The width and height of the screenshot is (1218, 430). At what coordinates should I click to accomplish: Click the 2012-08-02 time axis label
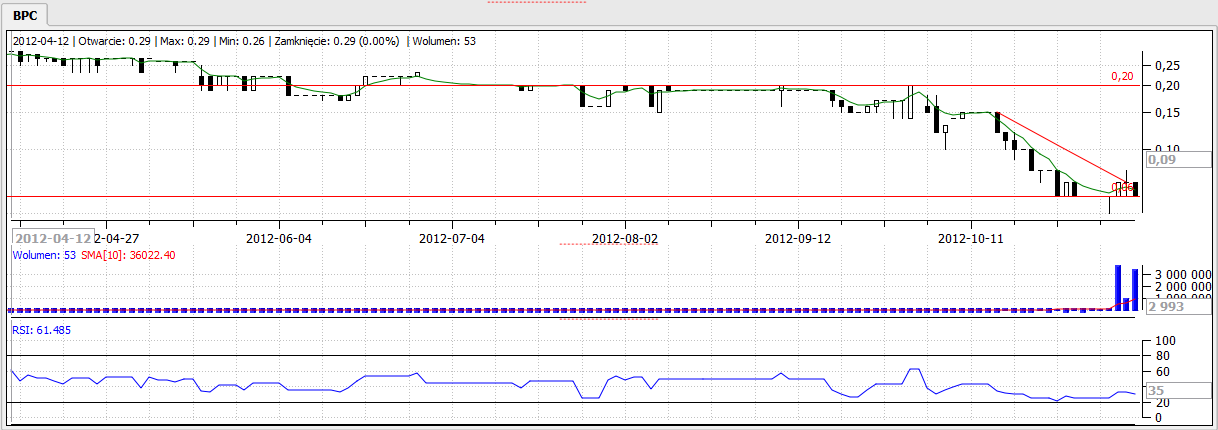625,239
